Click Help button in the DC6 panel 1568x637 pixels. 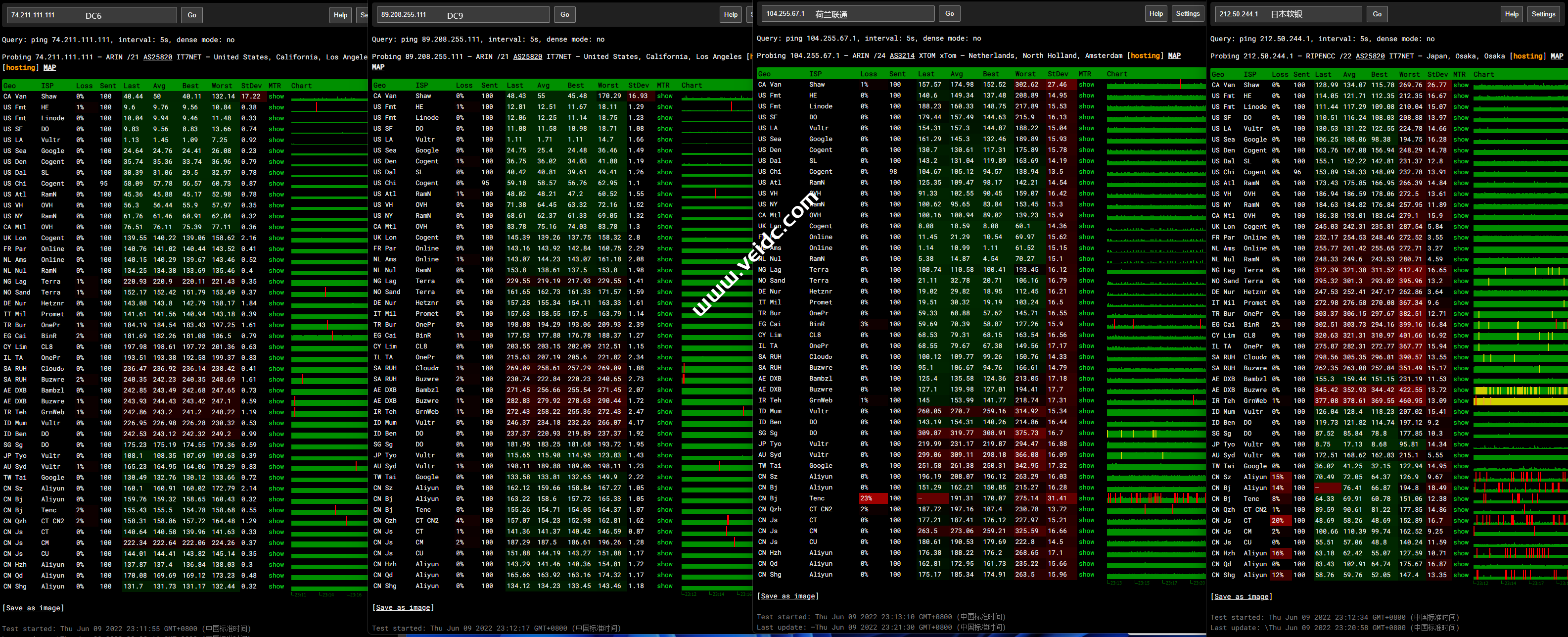click(340, 15)
